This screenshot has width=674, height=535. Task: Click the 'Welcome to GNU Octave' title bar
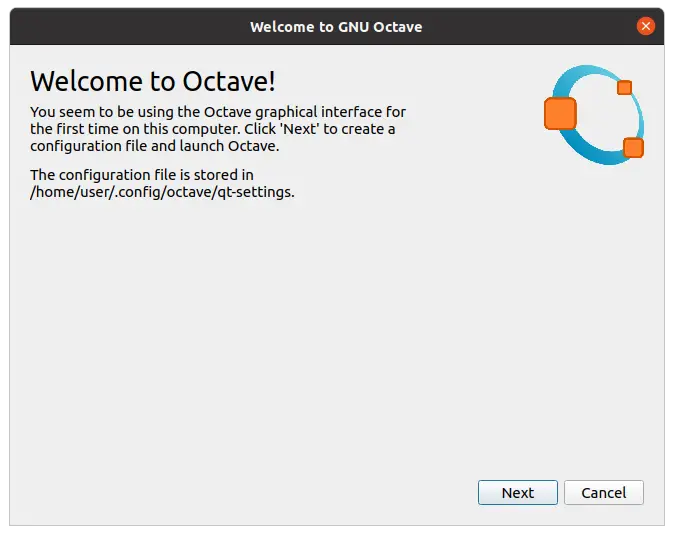point(337,27)
